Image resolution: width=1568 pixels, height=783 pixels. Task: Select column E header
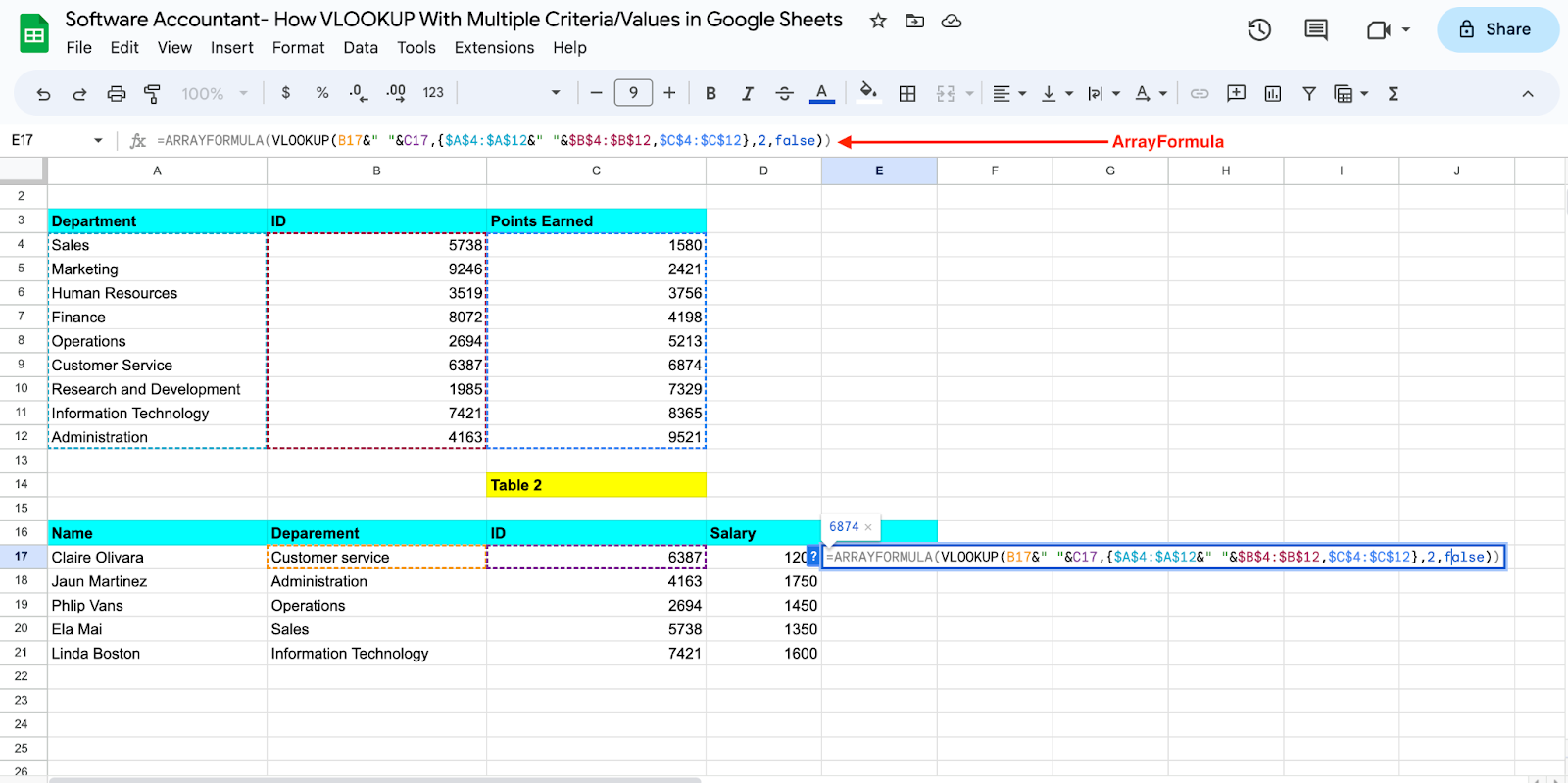pos(879,171)
